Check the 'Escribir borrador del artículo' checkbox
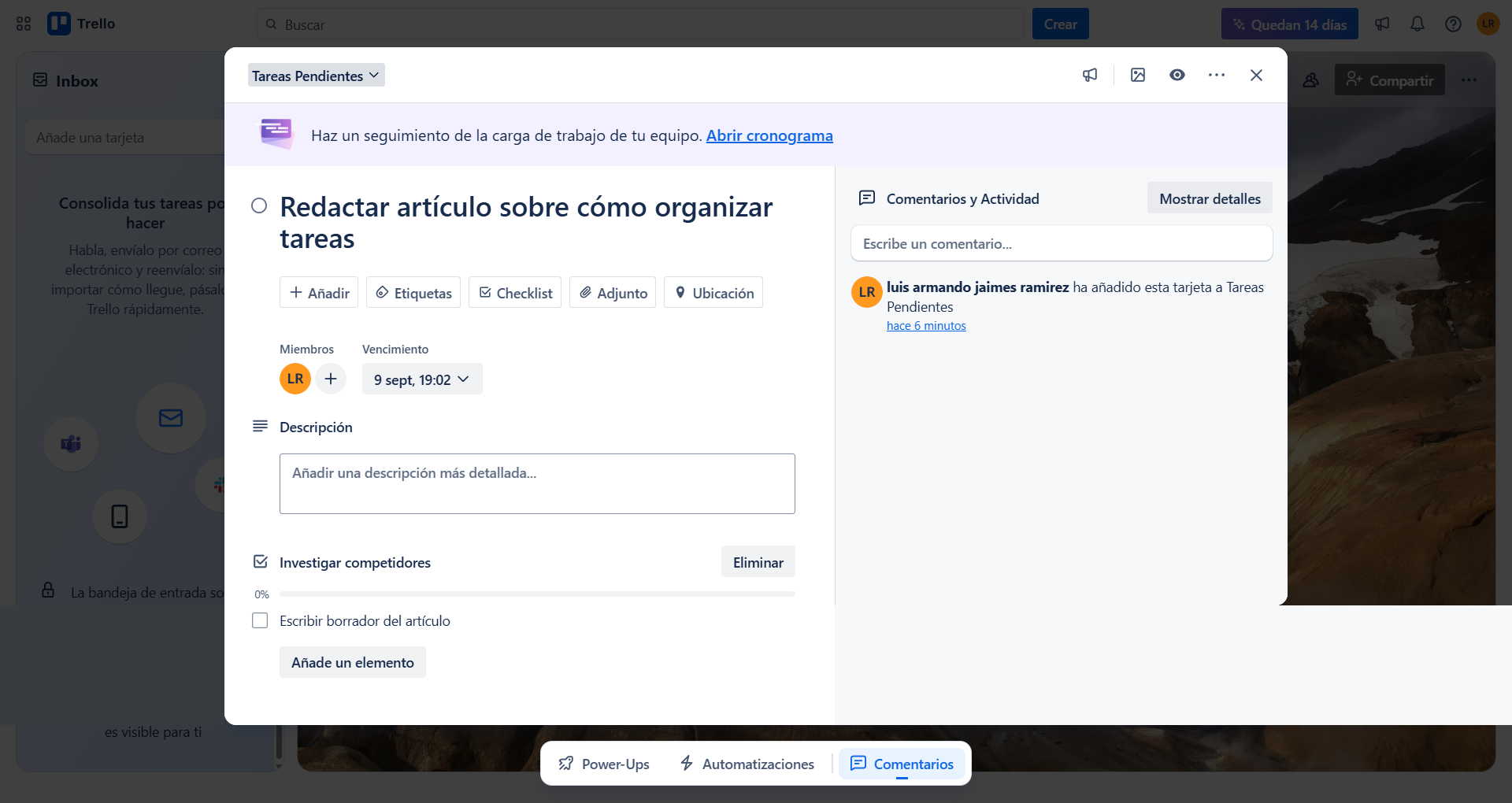This screenshot has height=803, width=1512. pos(260,620)
